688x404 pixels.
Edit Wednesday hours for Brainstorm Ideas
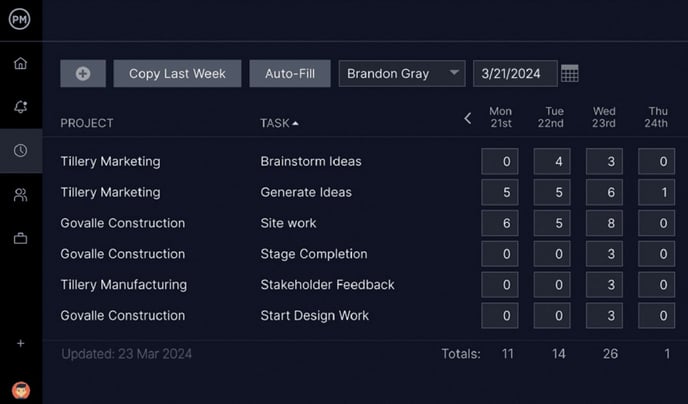tap(604, 161)
